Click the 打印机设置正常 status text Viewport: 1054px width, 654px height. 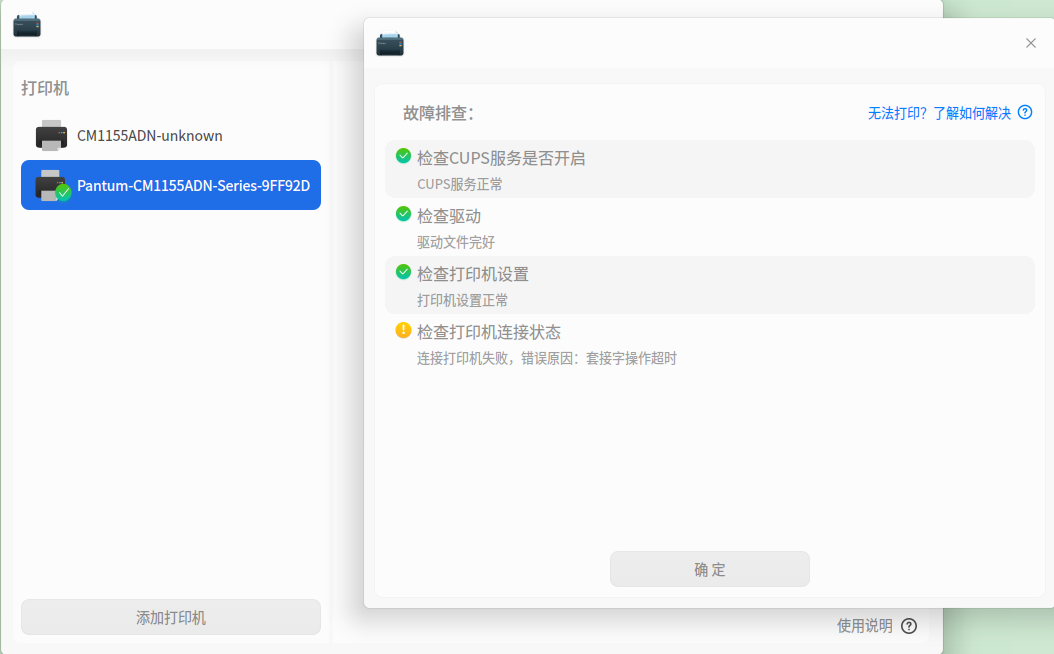tap(462, 300)
